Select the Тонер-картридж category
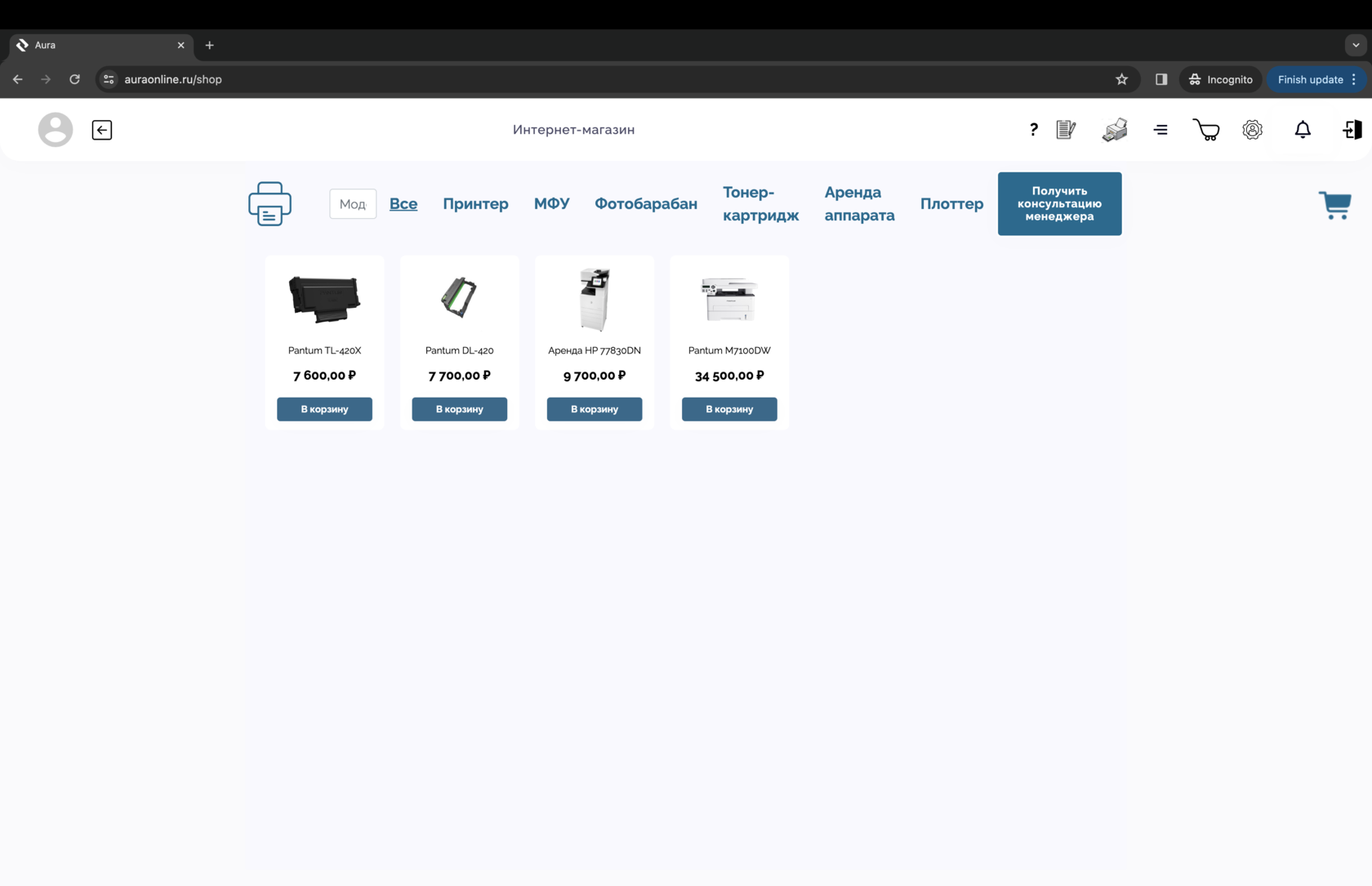Viewport: 1372px width, 886px height. [x=761, y=204]
